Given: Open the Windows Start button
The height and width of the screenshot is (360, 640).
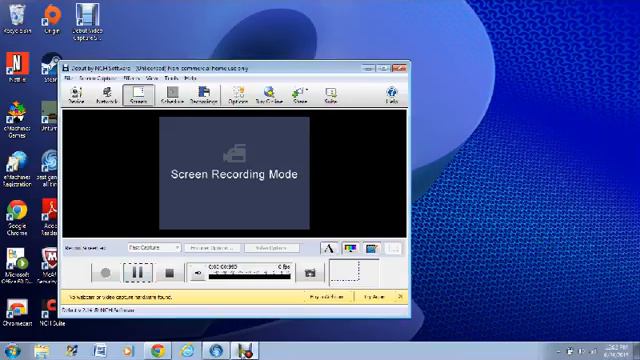Looking at the screenshot, I should pyautogui.click(x=12, y=351).
